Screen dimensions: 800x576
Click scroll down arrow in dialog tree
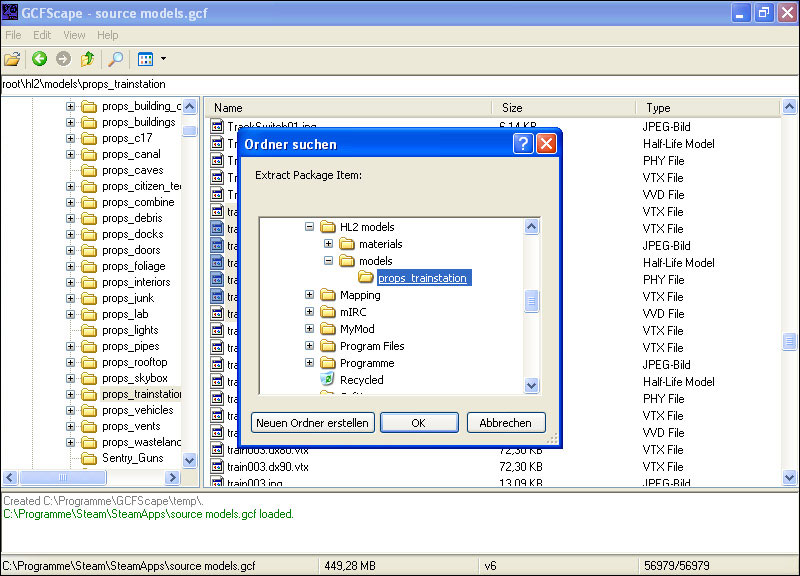(x=531, y=385)
